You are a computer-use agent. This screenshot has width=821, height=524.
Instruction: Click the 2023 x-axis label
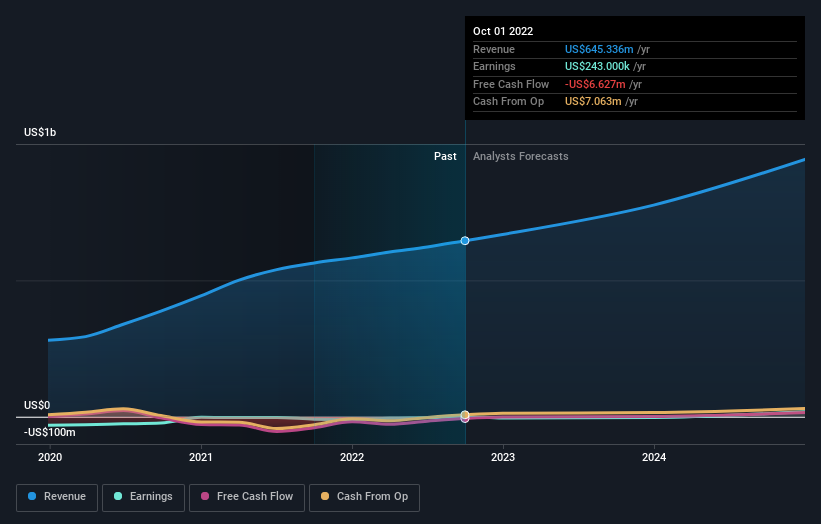503,457
